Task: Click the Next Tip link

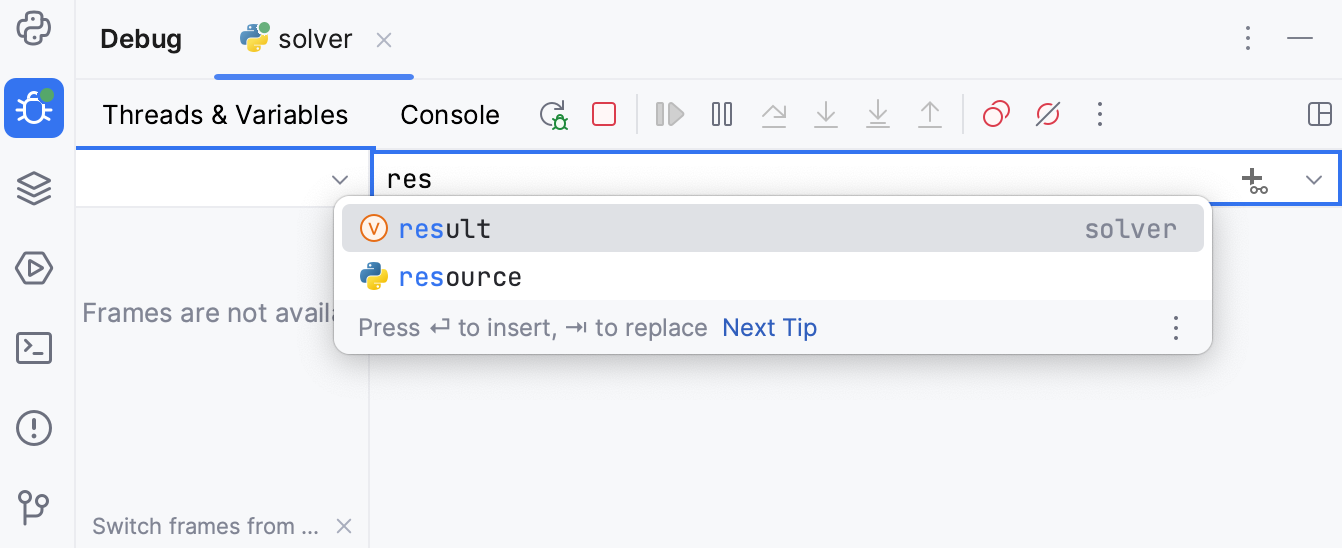Action: [769, 328]
